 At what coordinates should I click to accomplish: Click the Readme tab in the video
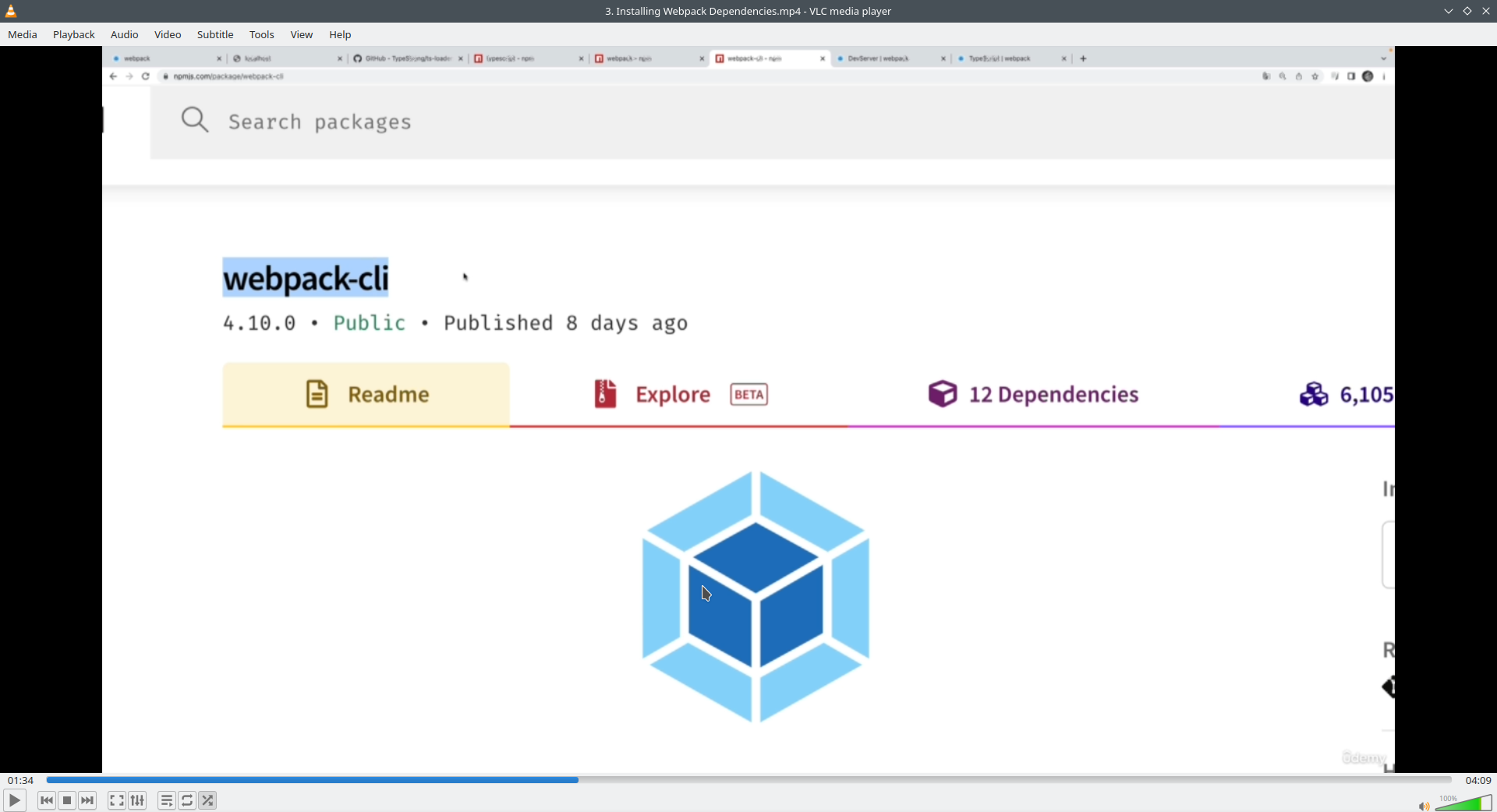366,394
